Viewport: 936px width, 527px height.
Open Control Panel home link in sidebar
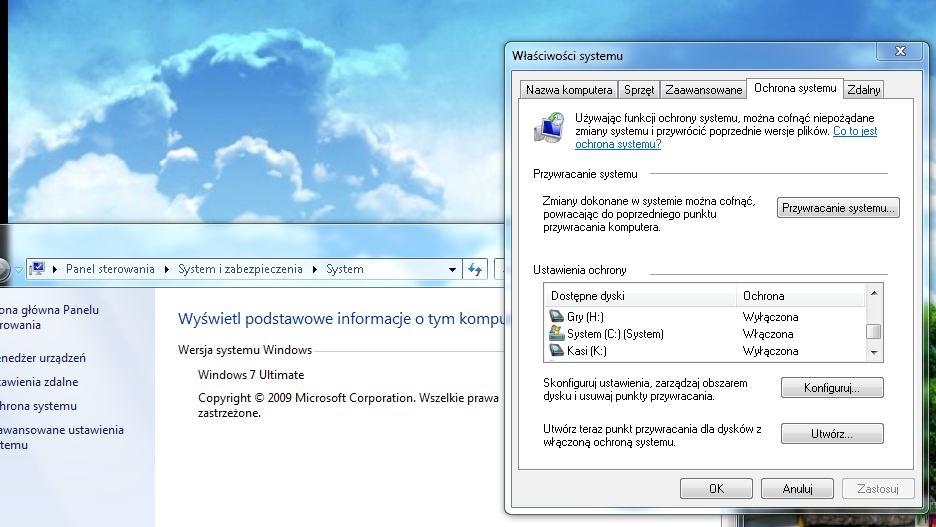coord(49,318)
